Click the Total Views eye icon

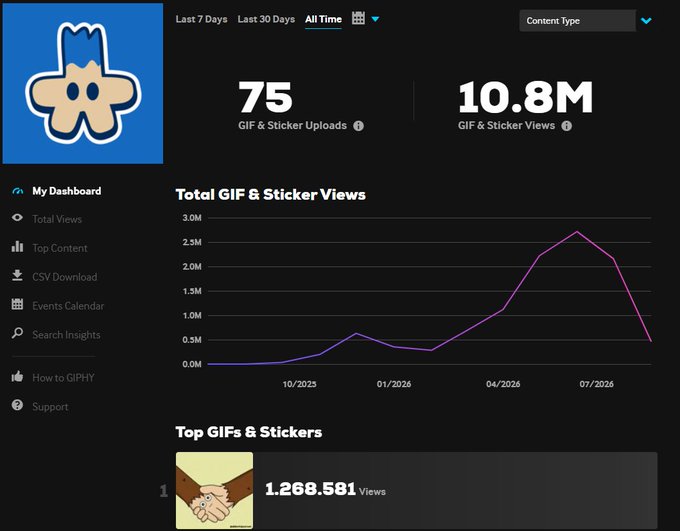point(17,218)
